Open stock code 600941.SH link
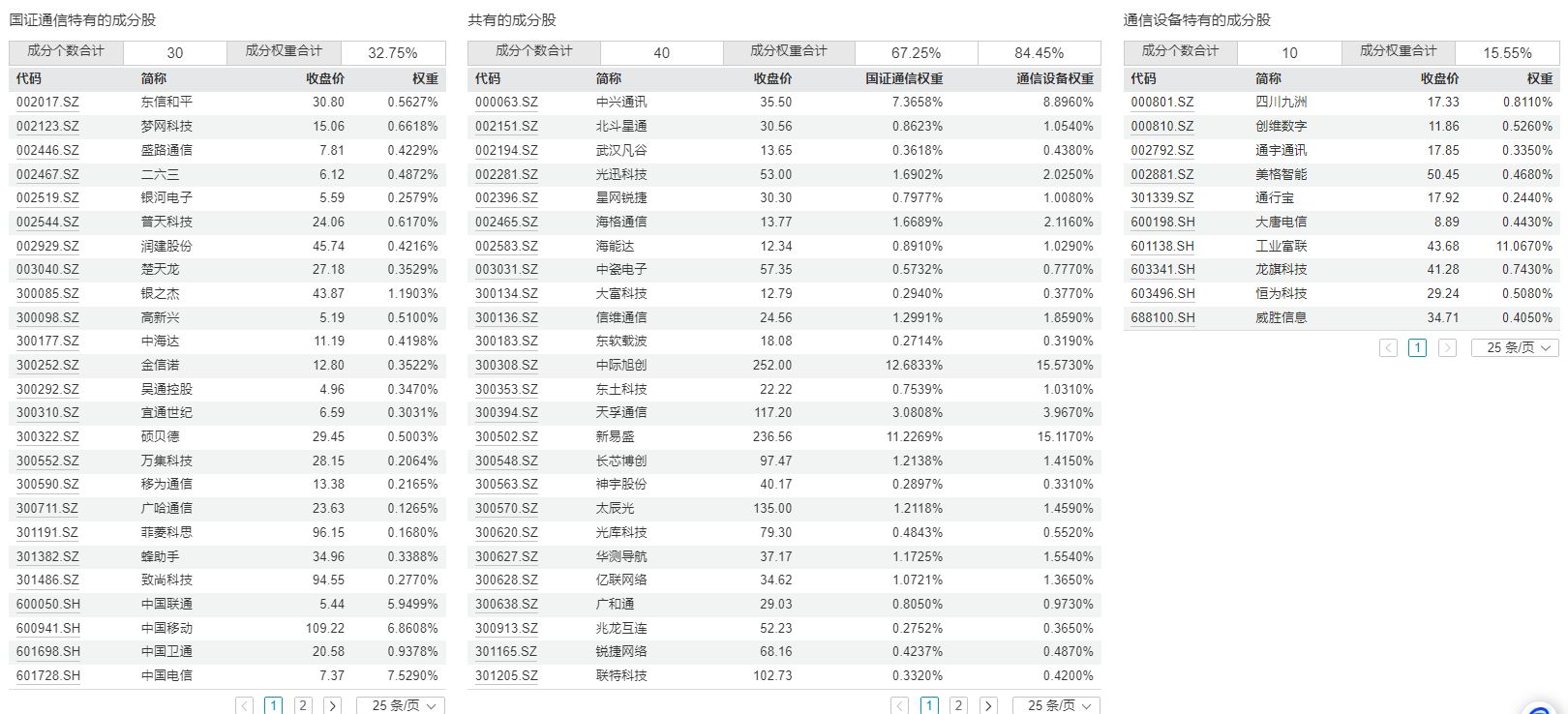Screen dimensions: 1568x714 (x=48, y=628)
